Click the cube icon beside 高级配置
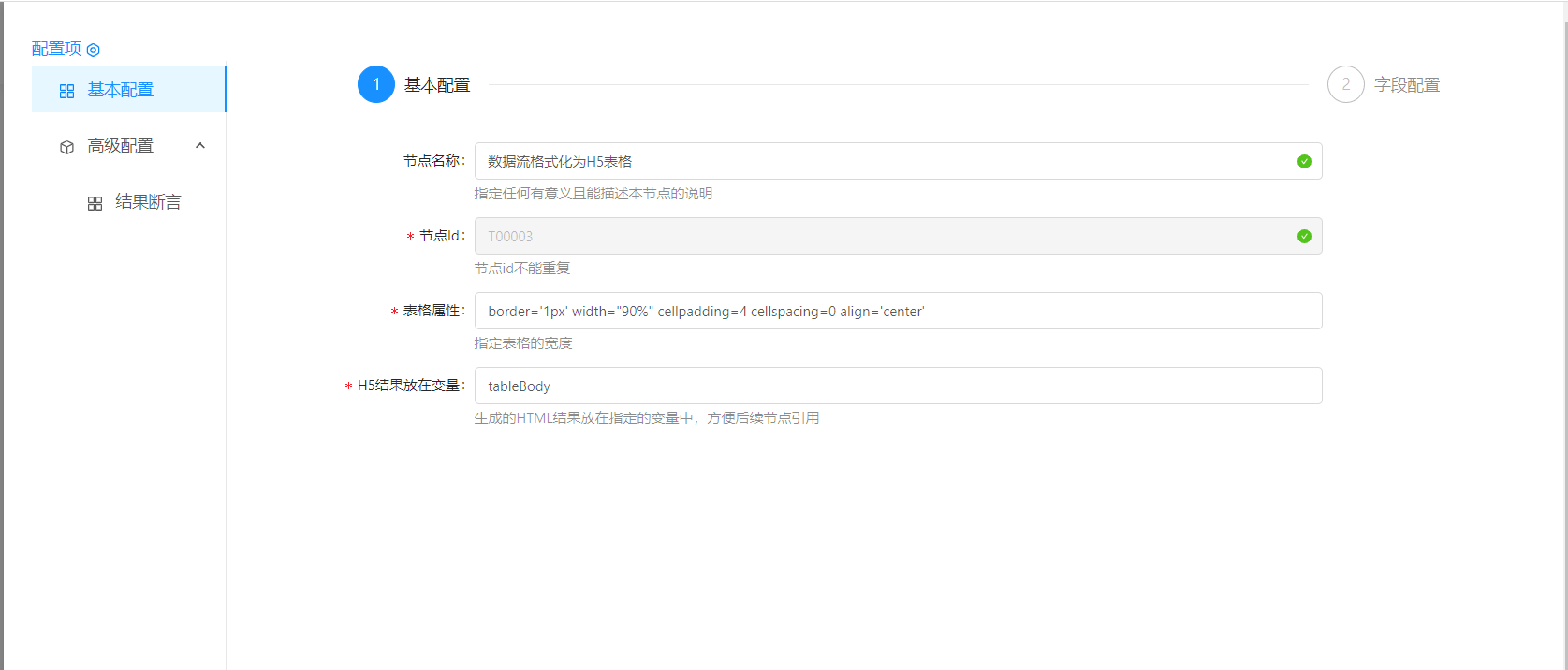The image size is (1568, 670). click(x=66, y=147)
